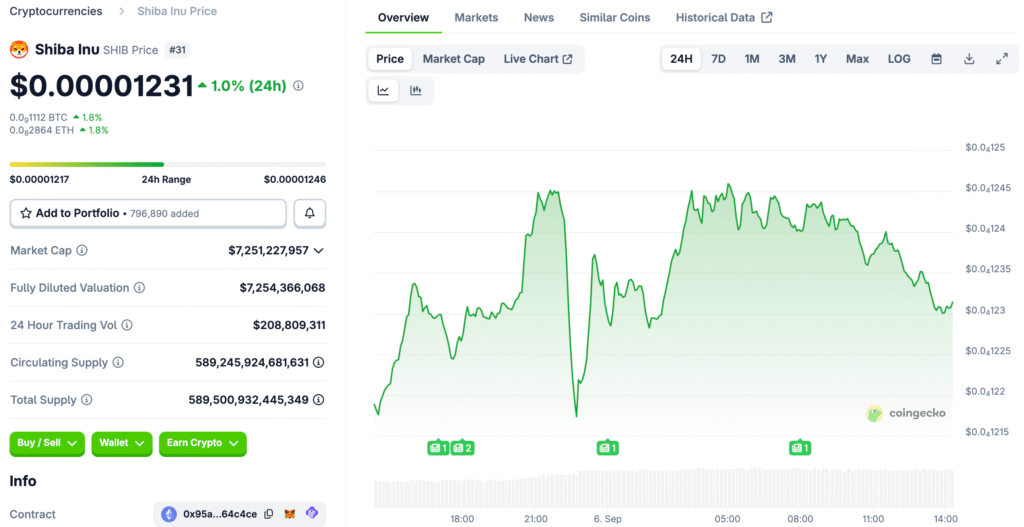Open the Similar Coins tab

point(615,18)
